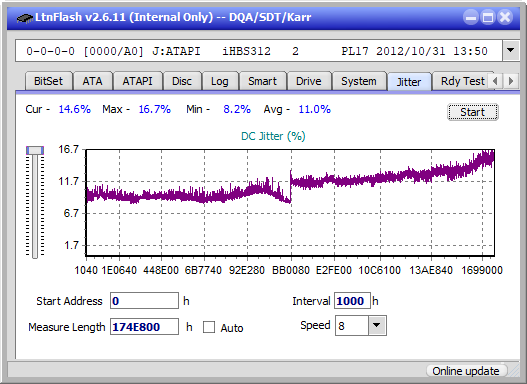Viewport: 527px width, 384px height.
Task: Click inside the DC Jitter graph
Action: pos(290,203)
